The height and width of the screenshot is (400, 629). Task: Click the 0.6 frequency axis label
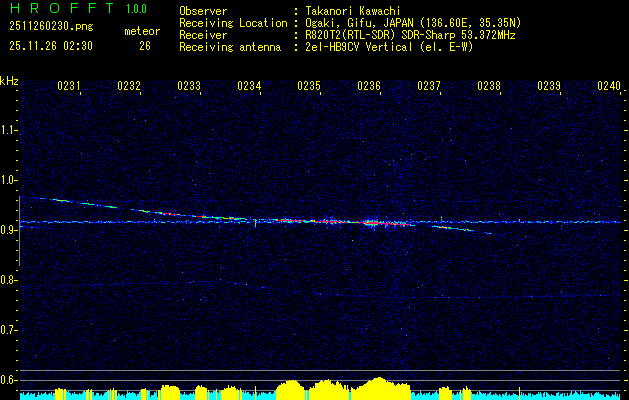point(9,380)
